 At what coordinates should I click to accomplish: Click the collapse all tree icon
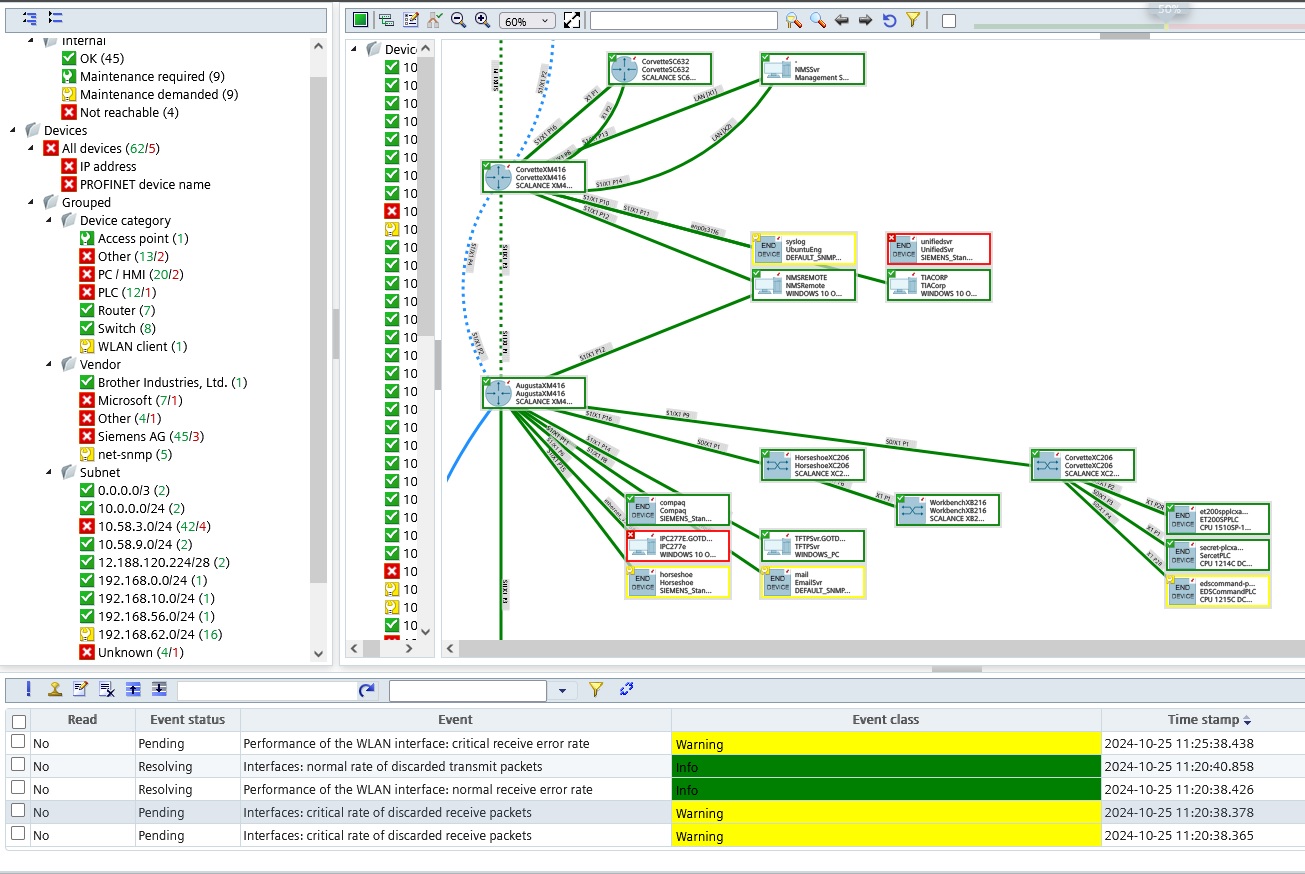pyautogui.click(x=55, y=18)
